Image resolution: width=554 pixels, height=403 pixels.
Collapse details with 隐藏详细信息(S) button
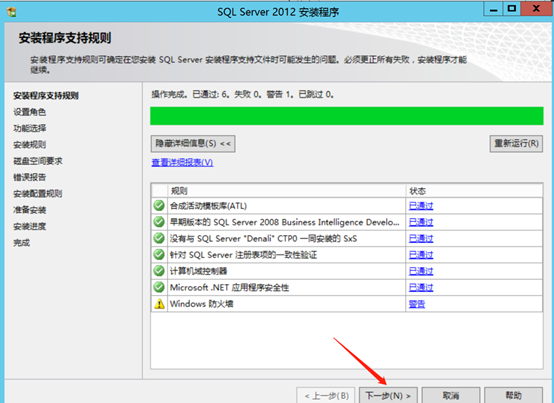click(x=193, y=144)
